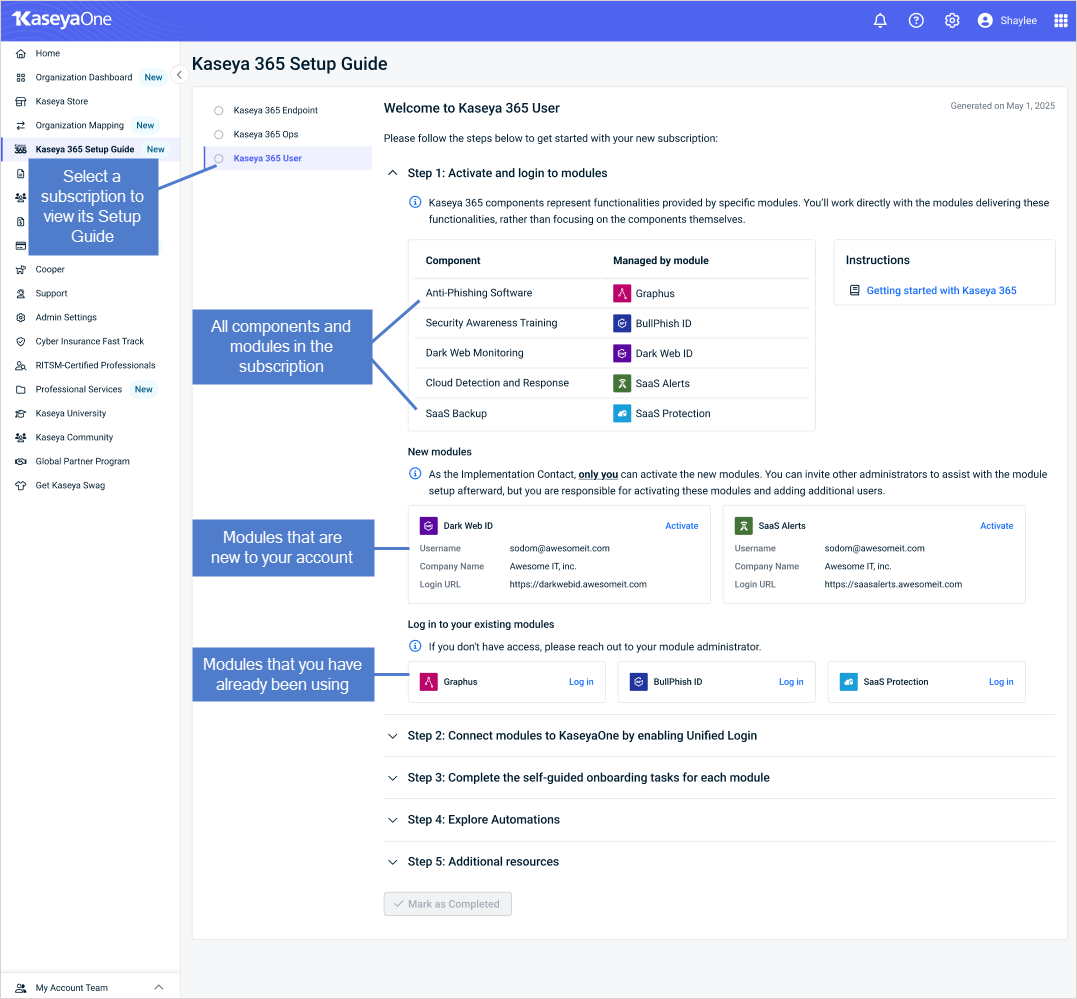Click the Get Kaseya Swag shirt icon
The image size is (1077, 999).
(21, 486)
